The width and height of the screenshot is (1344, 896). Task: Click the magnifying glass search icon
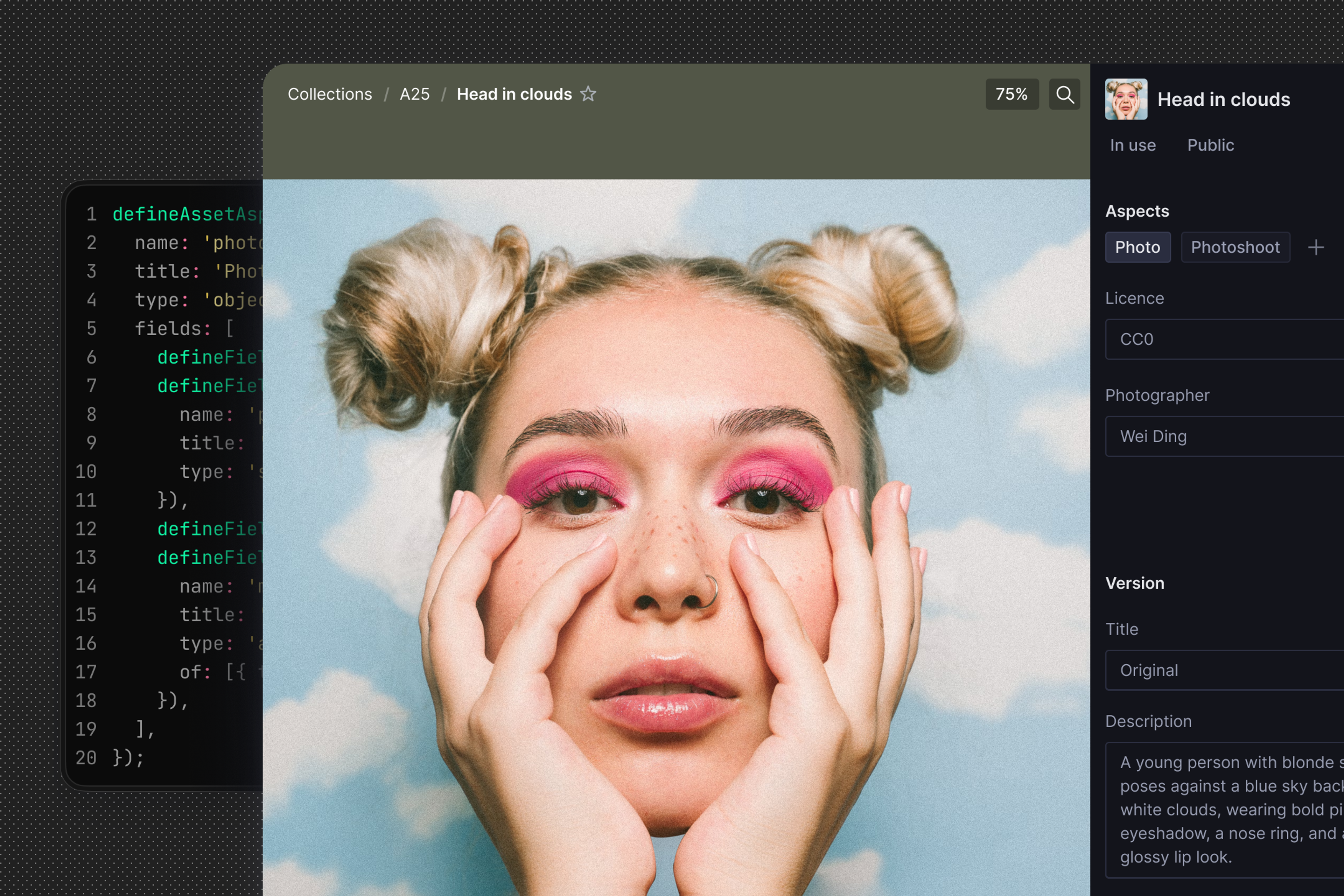click(1064, 94)
